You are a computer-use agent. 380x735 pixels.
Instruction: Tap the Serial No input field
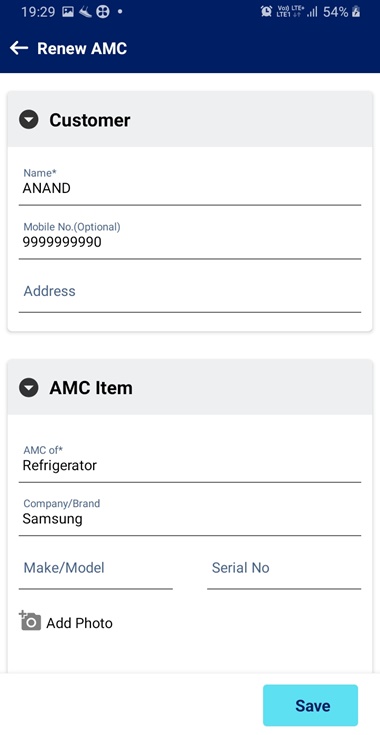[x=284, y=570]
